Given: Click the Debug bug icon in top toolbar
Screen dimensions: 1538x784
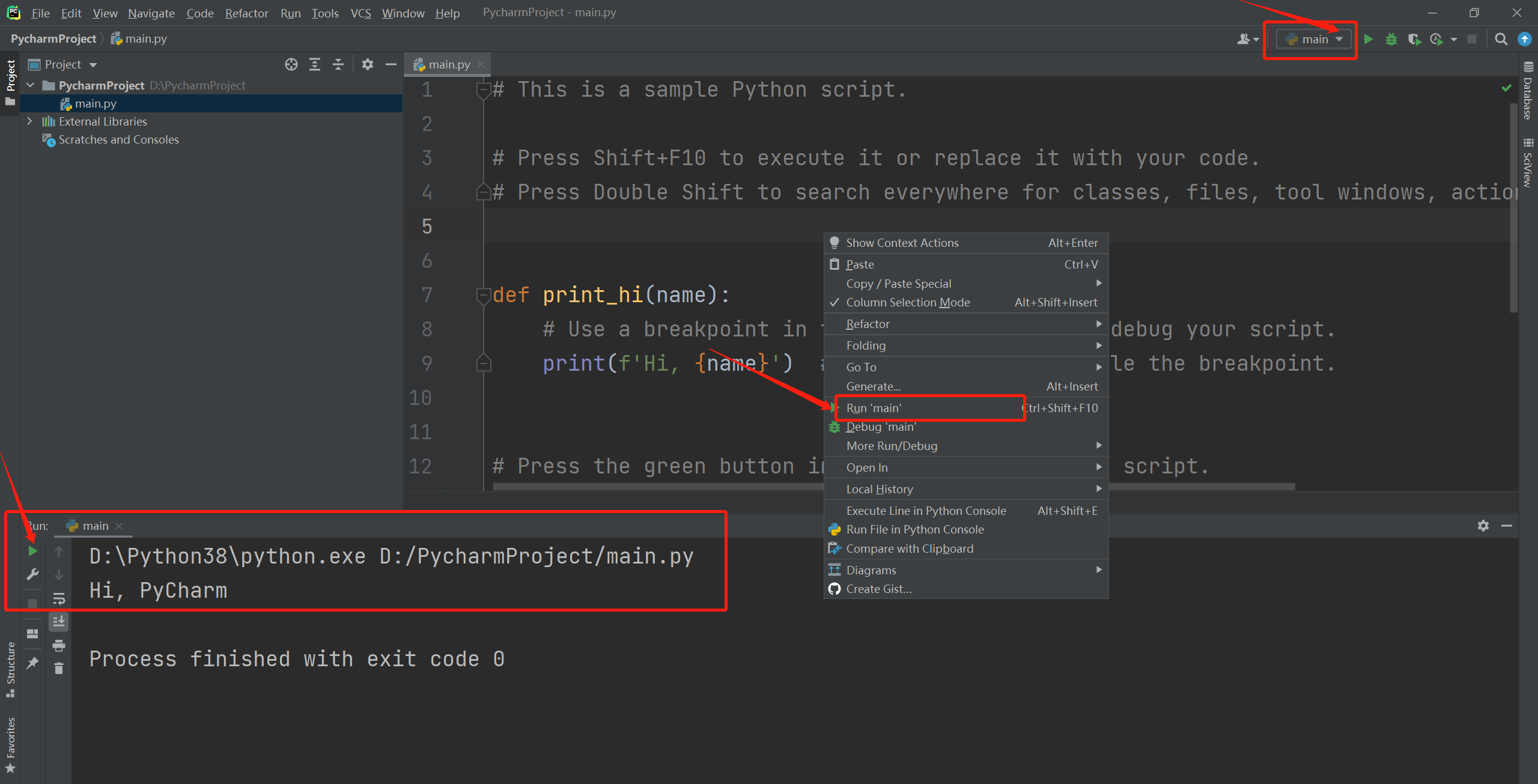Looking at the screenshot, I should coord(1391,40).
